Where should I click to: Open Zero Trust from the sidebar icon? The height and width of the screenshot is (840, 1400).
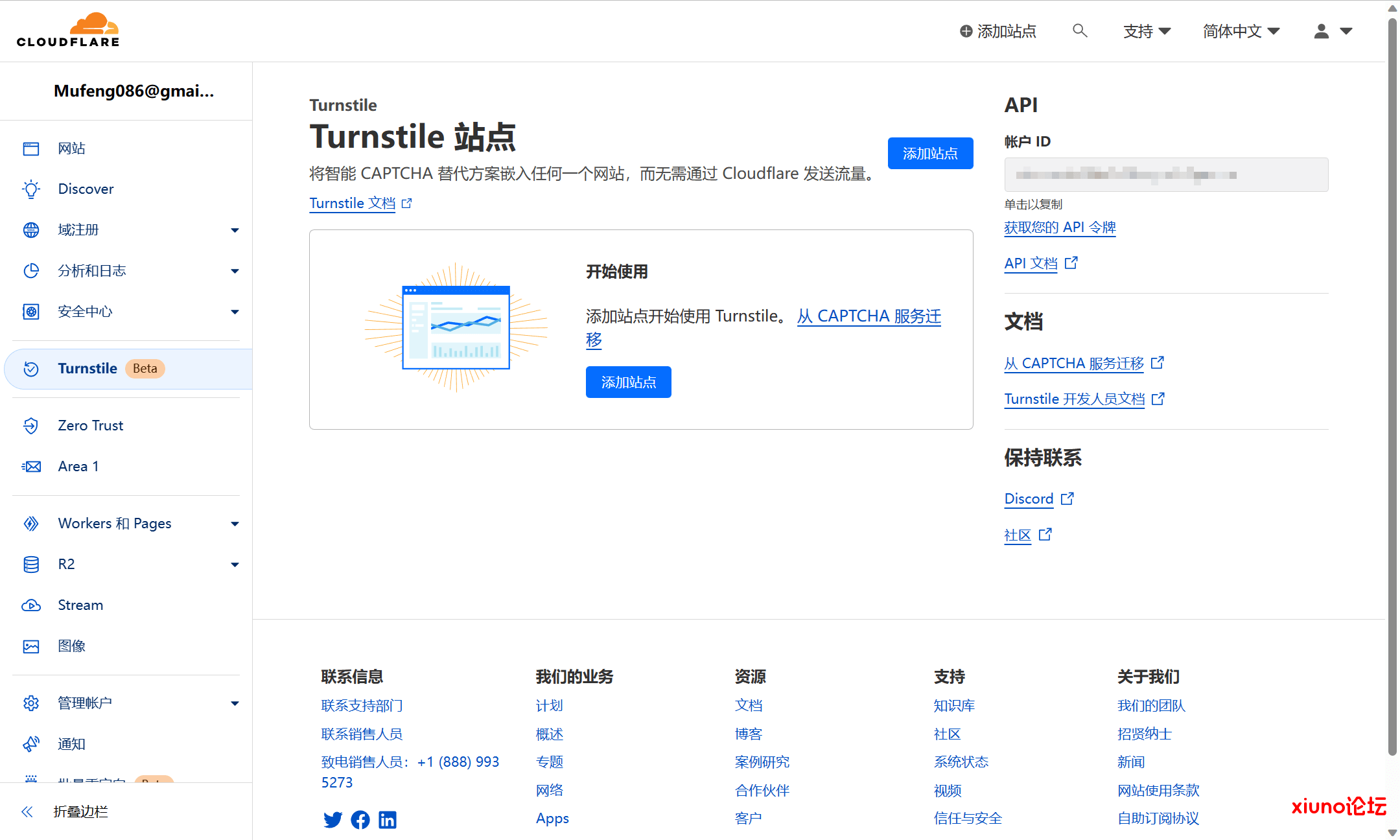click(30, 425)
